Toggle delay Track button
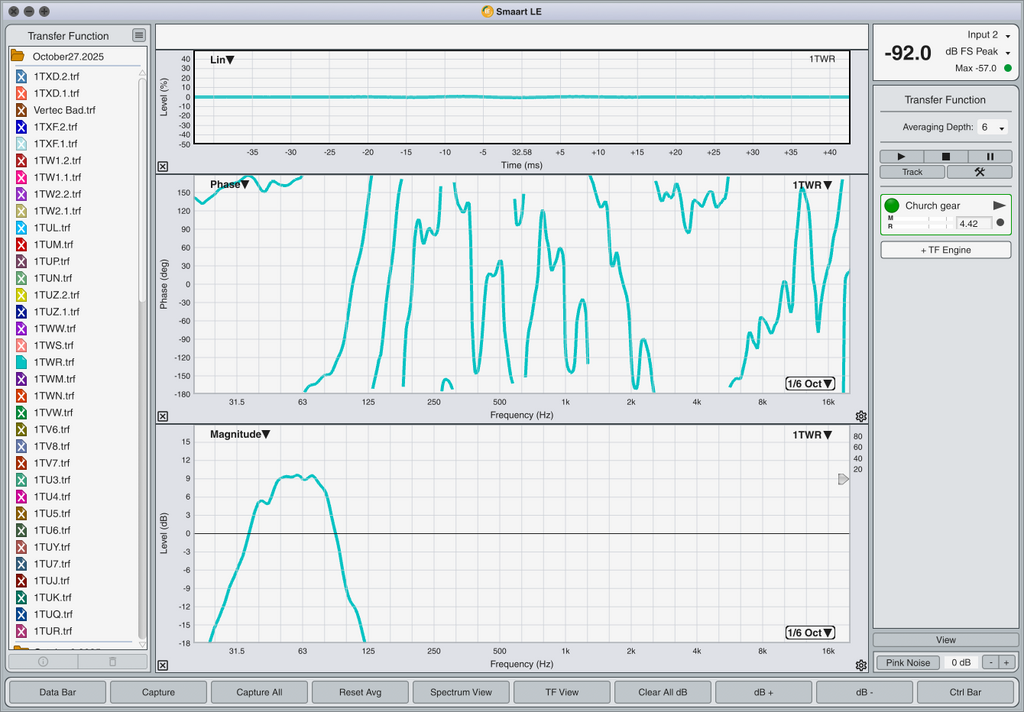This screenshot has height=712, width=1024. (912, 172)
